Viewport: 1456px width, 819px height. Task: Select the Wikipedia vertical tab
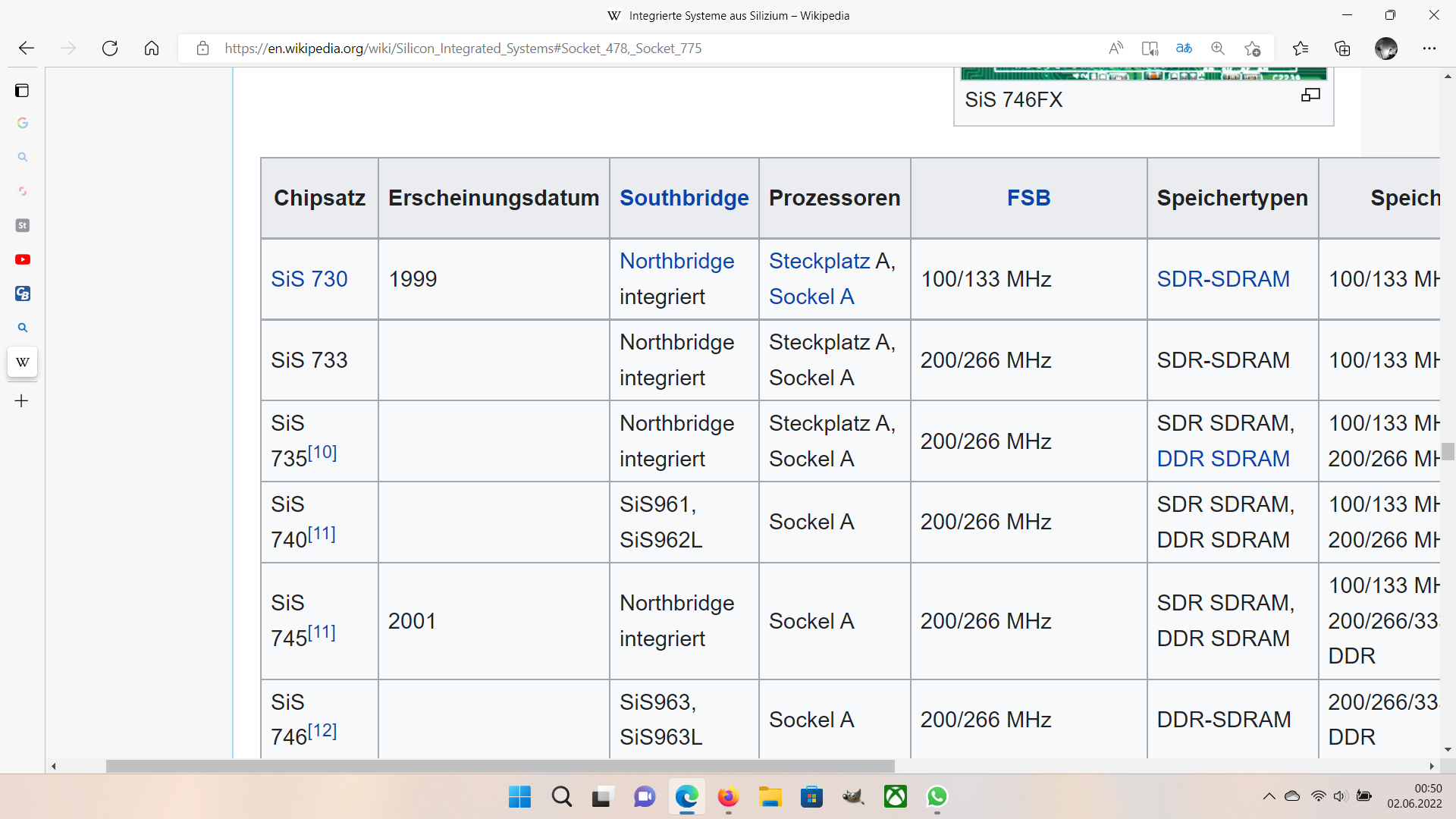tap(23, 362)
